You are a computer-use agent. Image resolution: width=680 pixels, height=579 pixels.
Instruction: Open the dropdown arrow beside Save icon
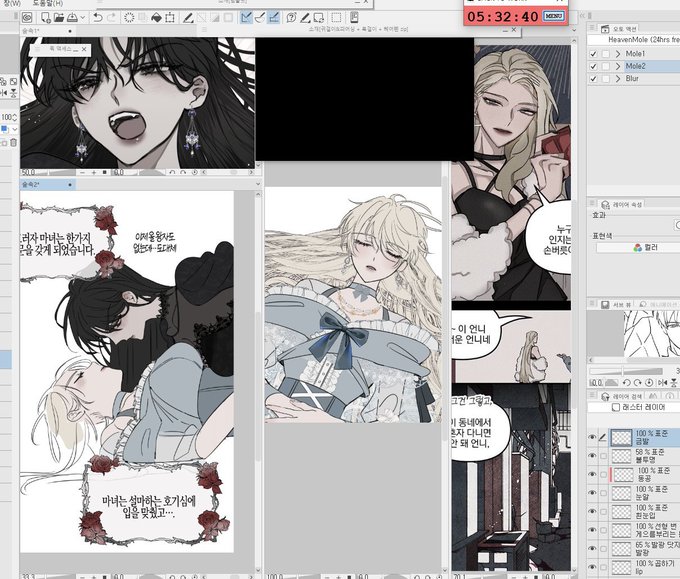[83, 18]
